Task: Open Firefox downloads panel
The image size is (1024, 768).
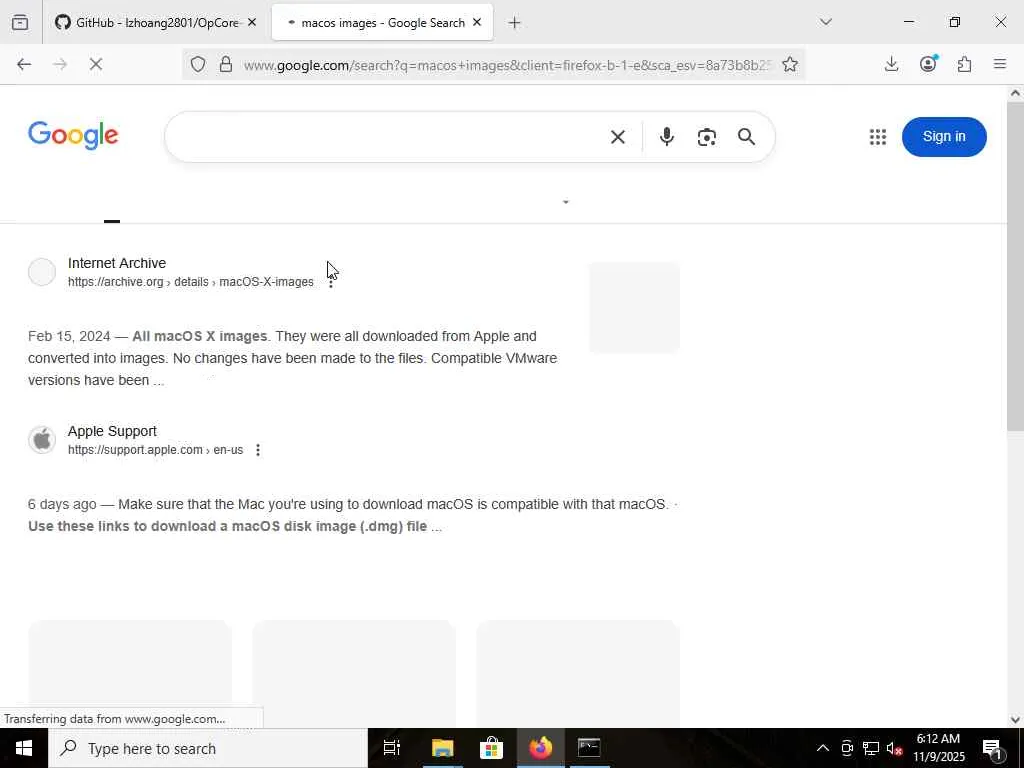Action: (x=891, y=64)
